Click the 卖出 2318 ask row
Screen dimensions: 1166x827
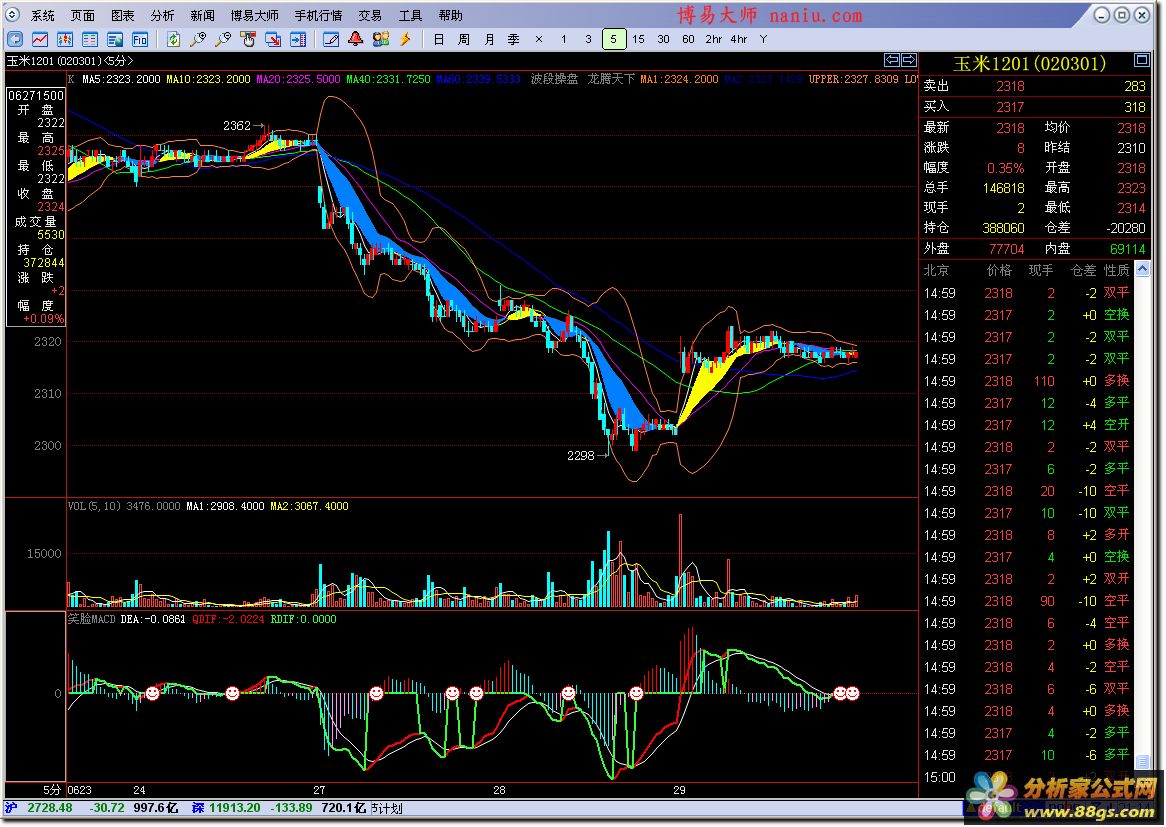pyautogui.click(x=1034, y=86)
